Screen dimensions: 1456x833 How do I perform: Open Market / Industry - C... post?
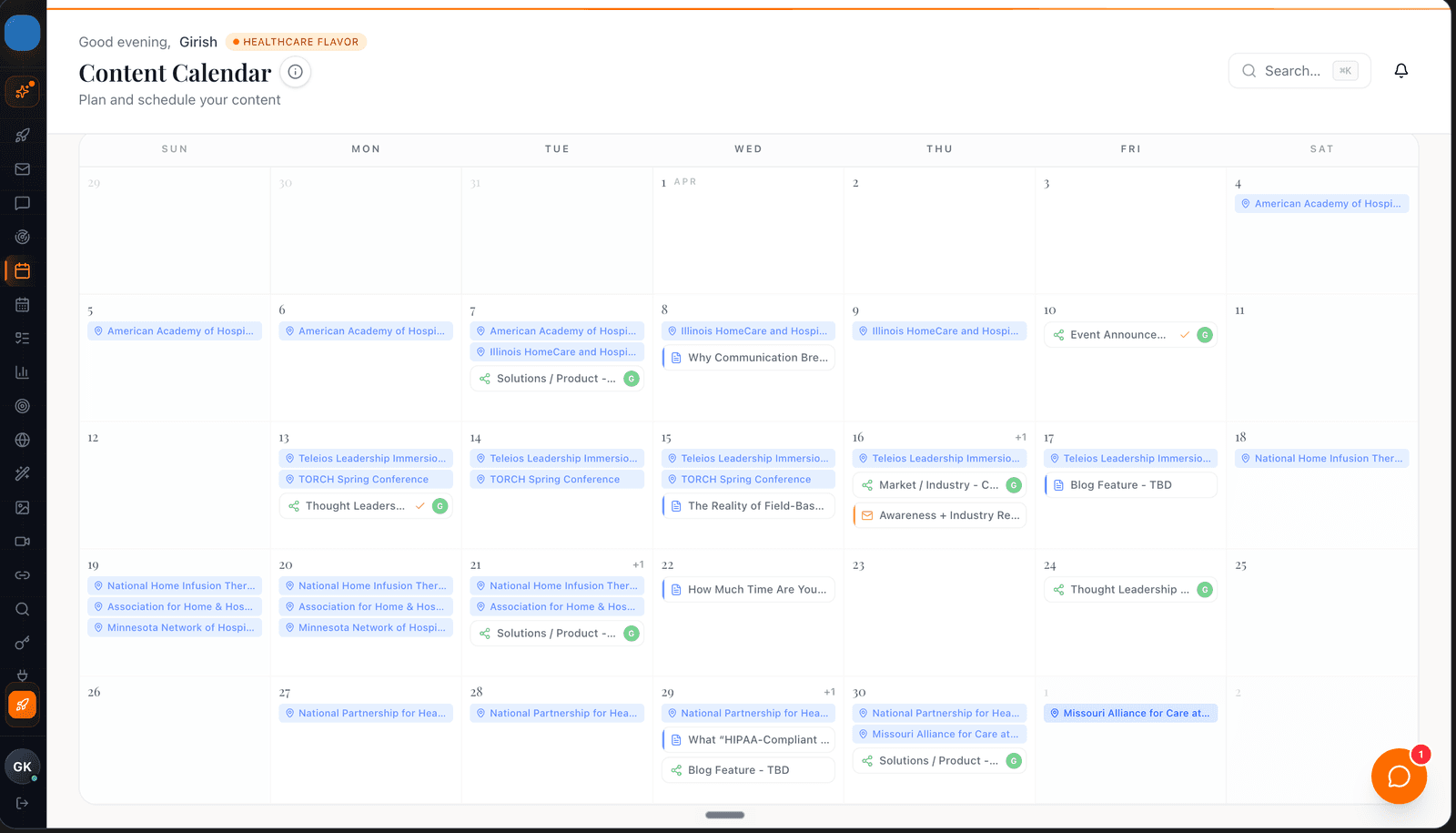click(x=939, y=485)
